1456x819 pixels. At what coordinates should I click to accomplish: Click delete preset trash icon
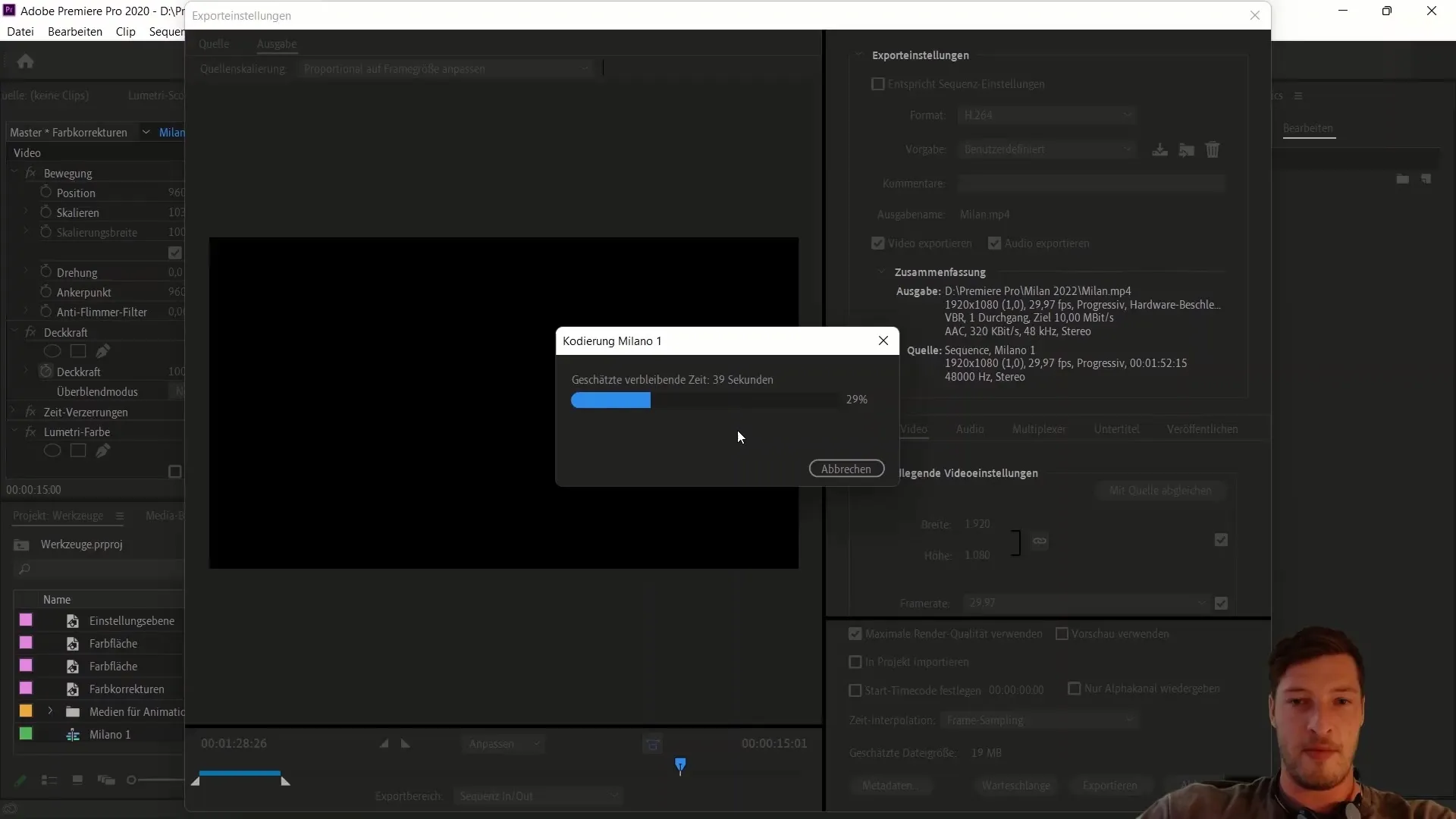(1213, 150)
